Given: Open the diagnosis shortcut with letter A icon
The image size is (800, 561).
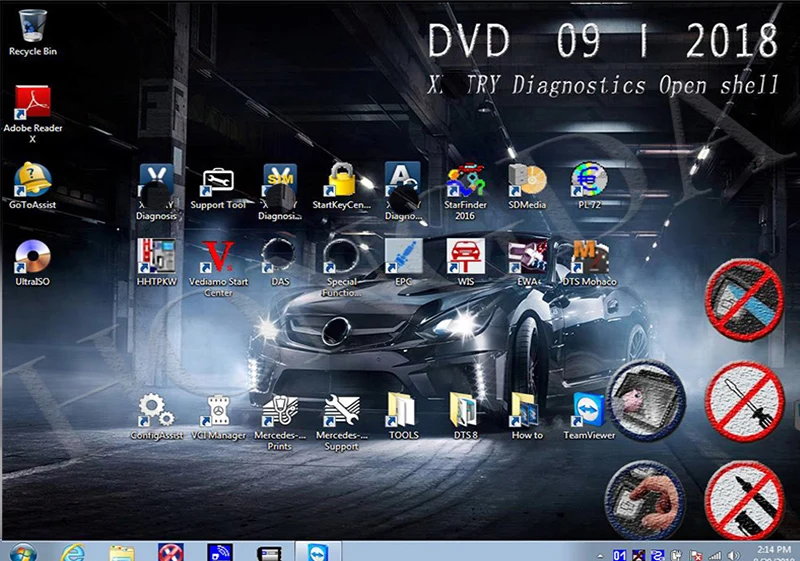Looking at the screenshot, I should click(x=403, y=192).
